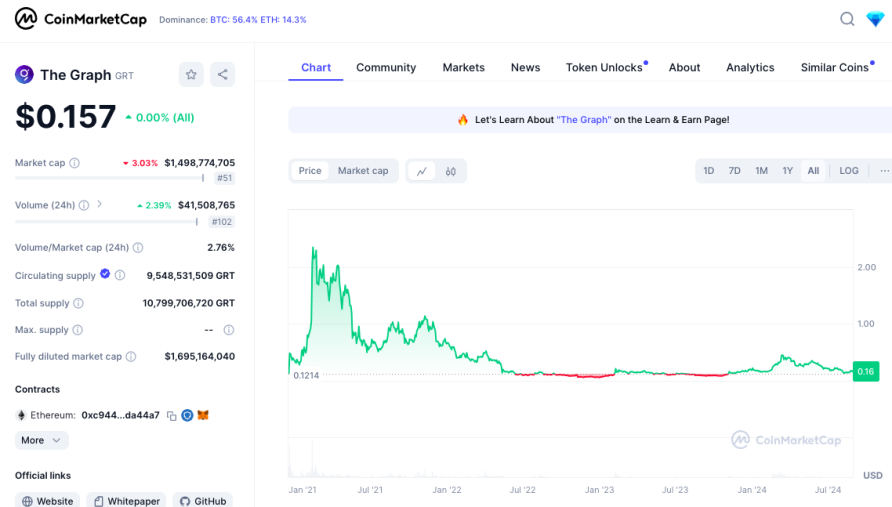Click the volume rank progress bar
This screenshot has height=507, width=892.
coord(106,222)
